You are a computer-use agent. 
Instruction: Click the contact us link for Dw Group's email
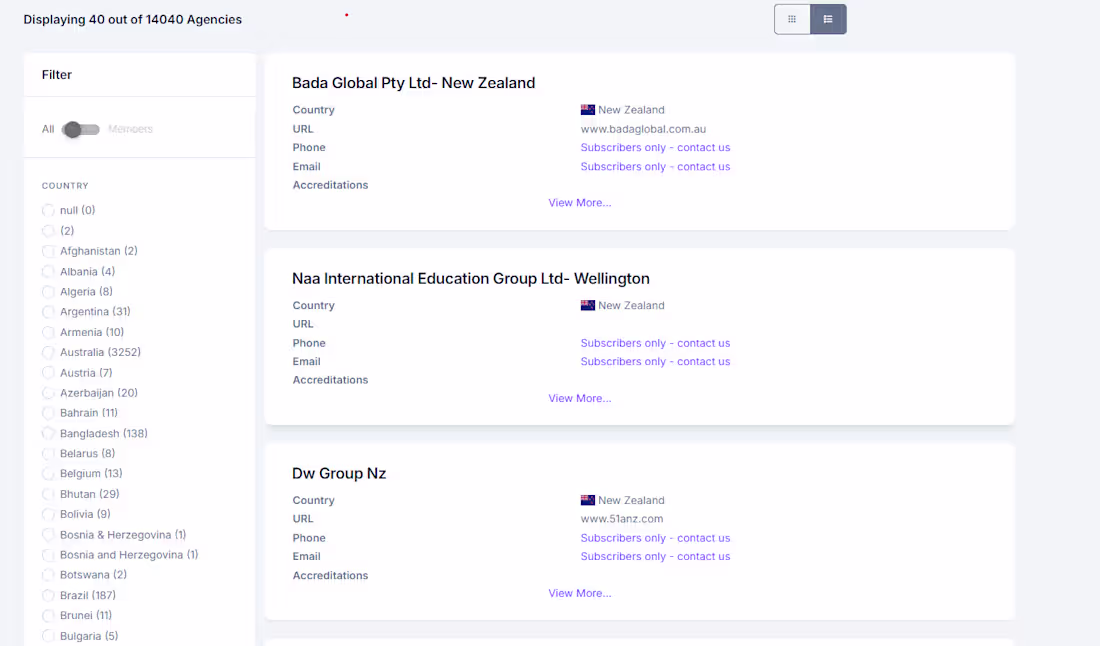(655, 556)
